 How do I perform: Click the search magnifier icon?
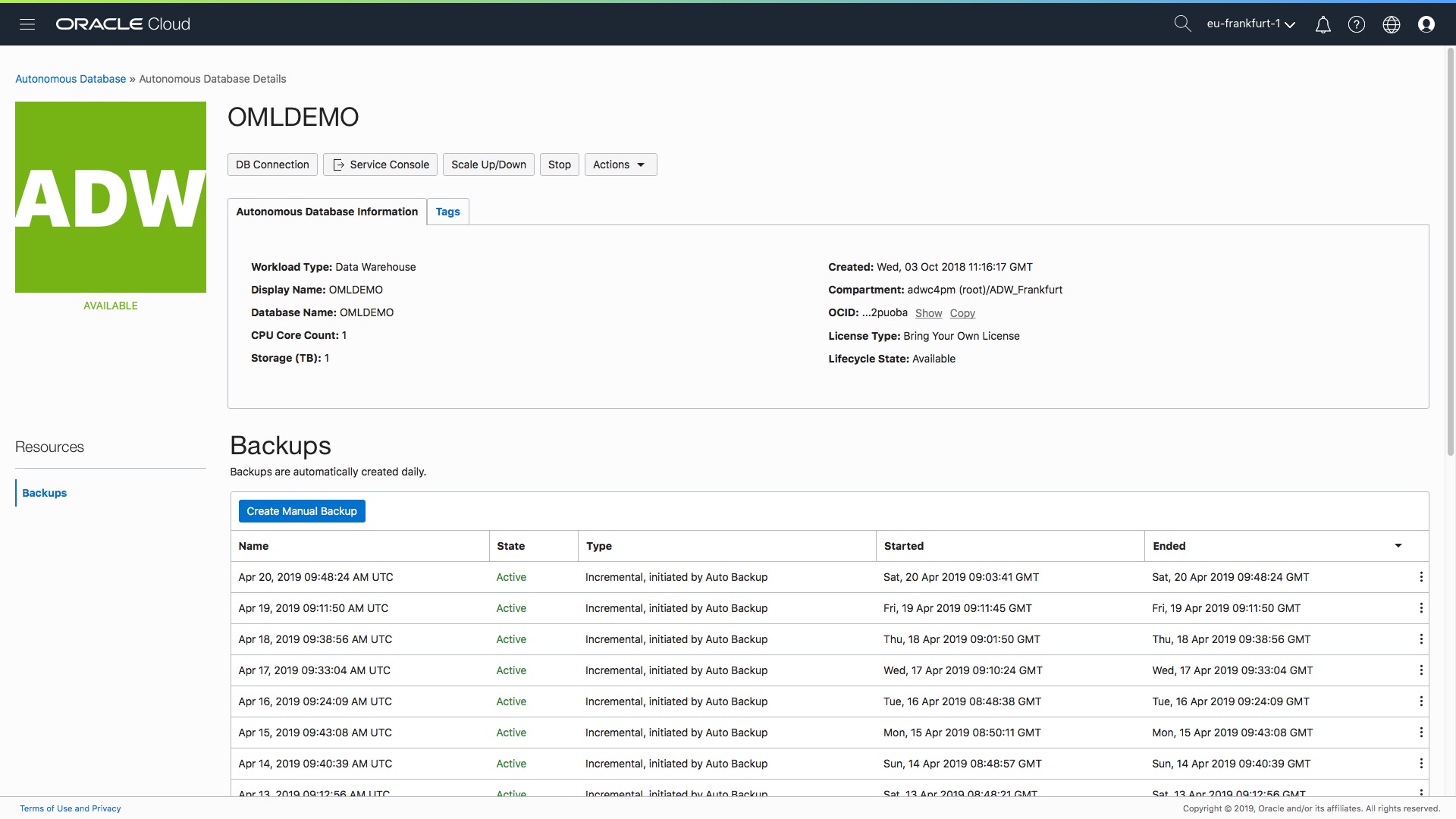pyautogui.click(x=1182, y=24)
